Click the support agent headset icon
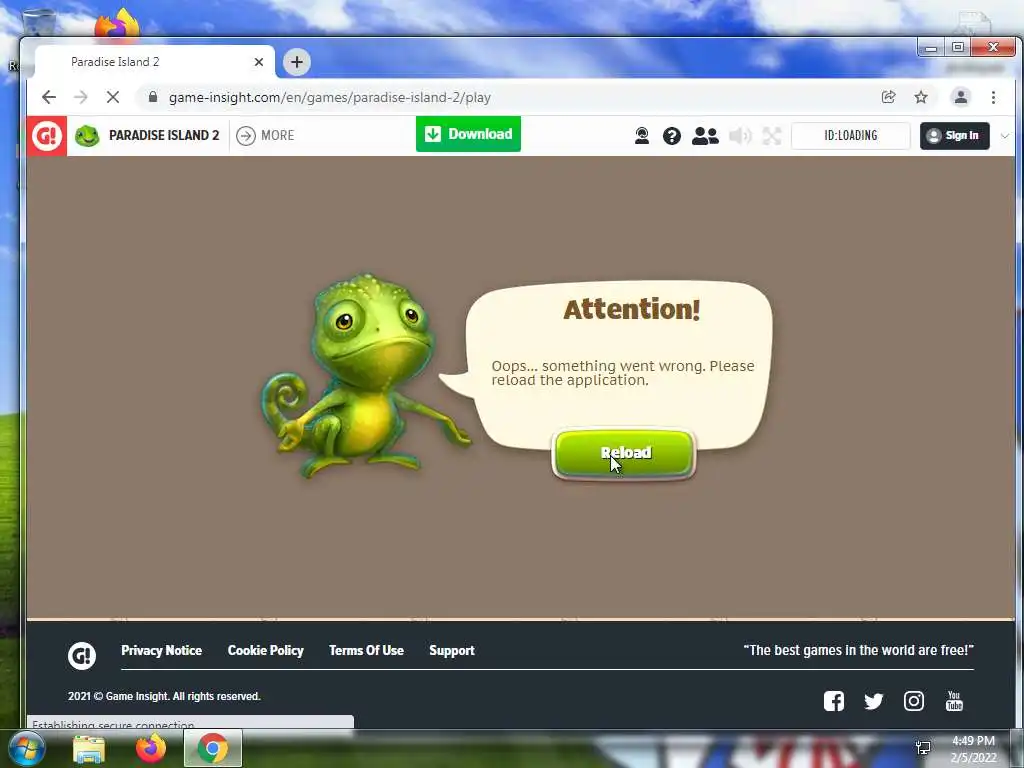This screenshot has width=1024, height=768. click(641, 136)
